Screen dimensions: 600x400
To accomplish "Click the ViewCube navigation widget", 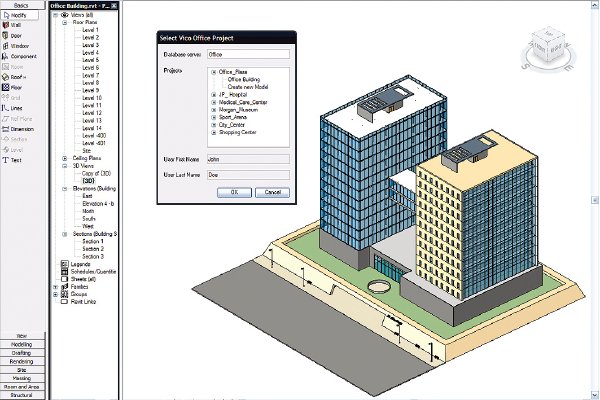I will [548, 49].
